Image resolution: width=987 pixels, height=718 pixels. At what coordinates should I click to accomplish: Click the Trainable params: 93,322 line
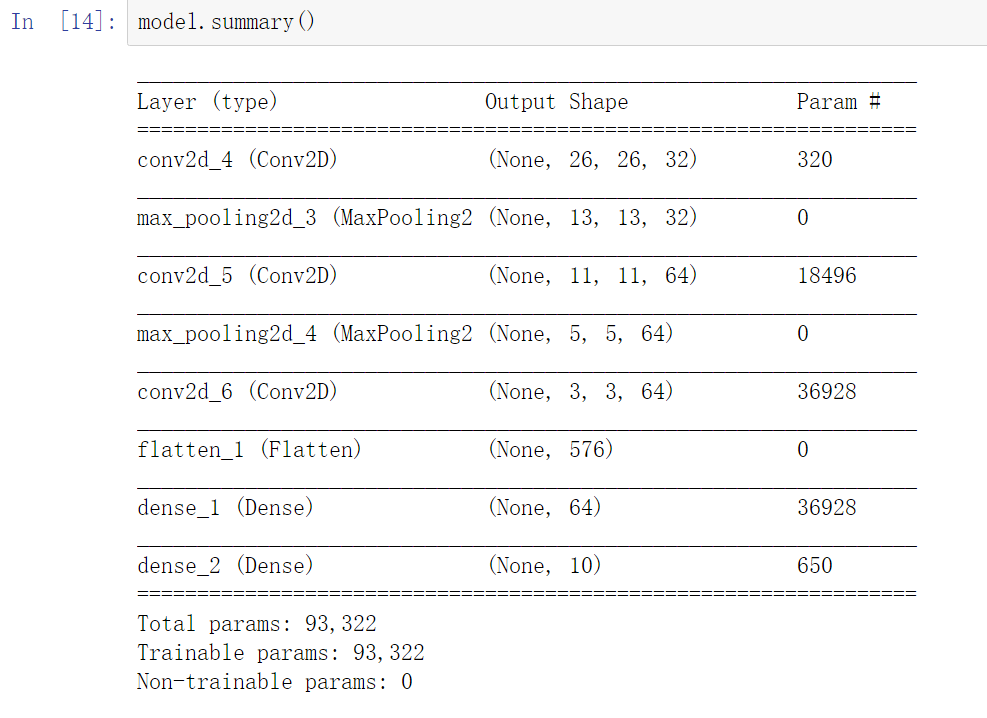280,653
